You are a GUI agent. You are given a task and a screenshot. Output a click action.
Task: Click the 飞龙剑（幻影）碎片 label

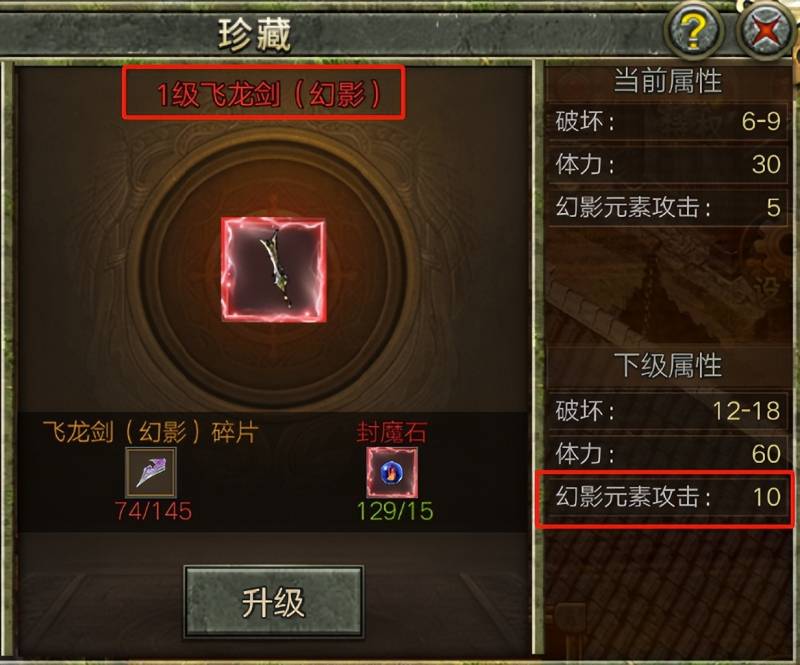151,432
